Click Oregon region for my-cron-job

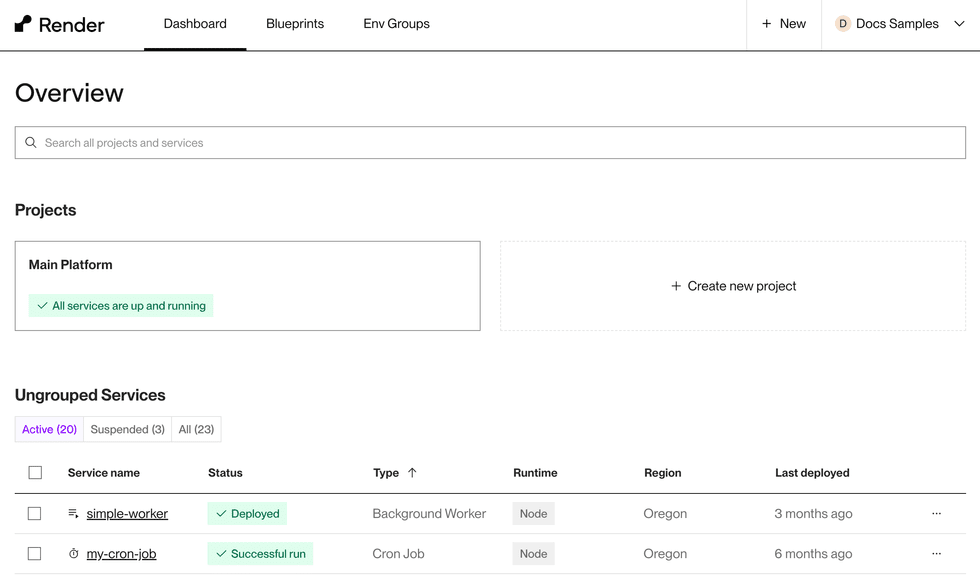coord(665,554)
